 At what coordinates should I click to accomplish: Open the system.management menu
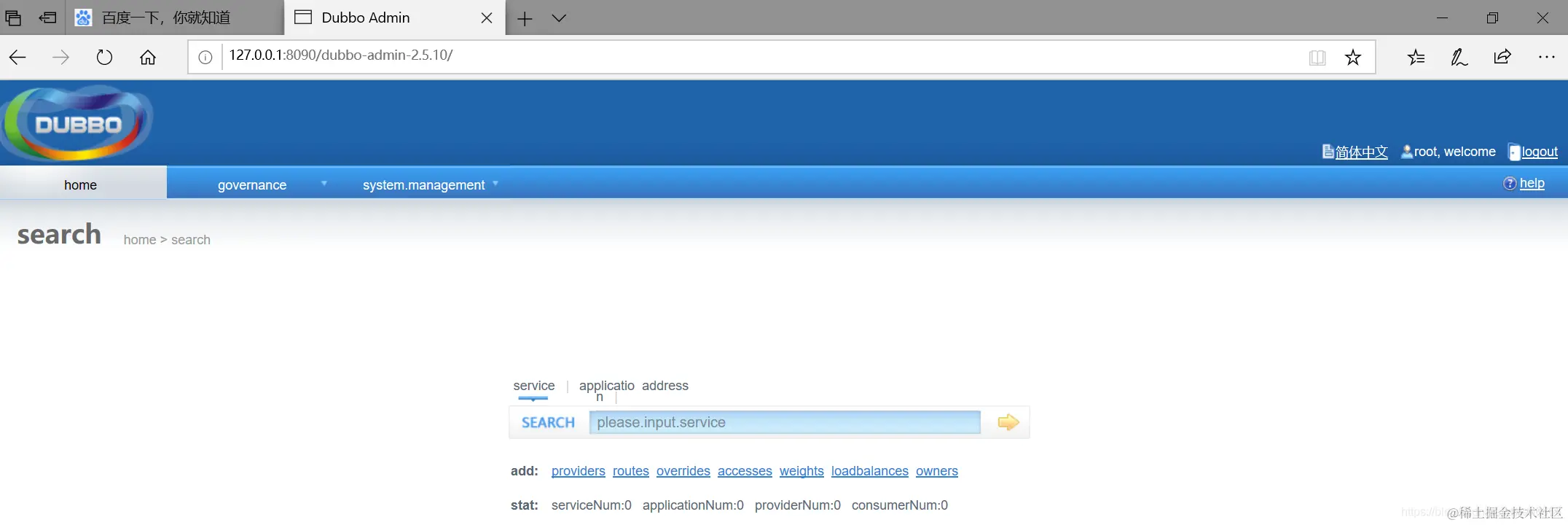(x=423, y=185)
